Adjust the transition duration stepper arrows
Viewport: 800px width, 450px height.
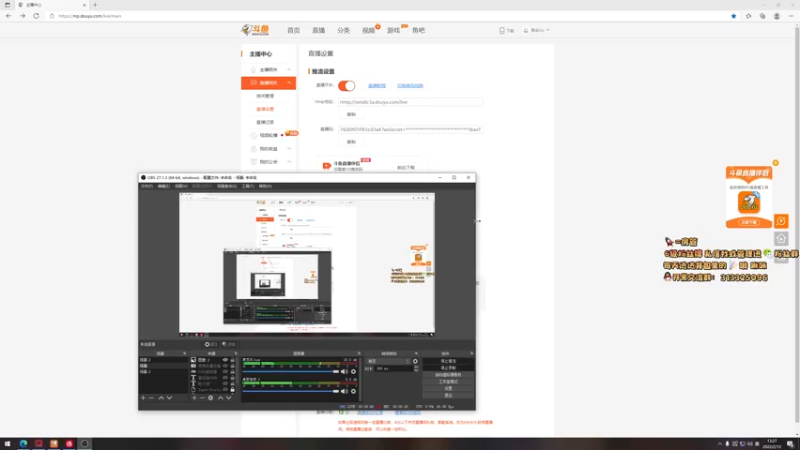click(x=416, y=368)
